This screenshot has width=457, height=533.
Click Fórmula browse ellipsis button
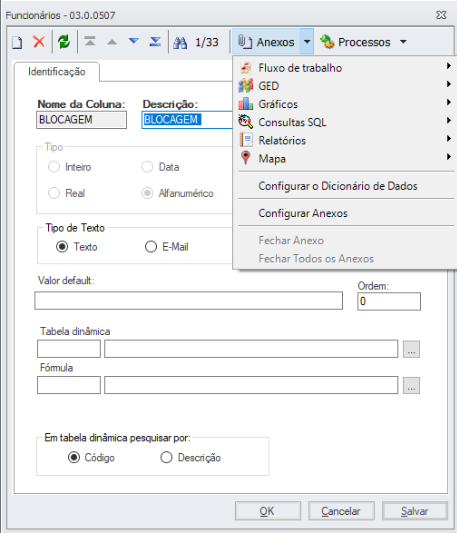[411, 385]
